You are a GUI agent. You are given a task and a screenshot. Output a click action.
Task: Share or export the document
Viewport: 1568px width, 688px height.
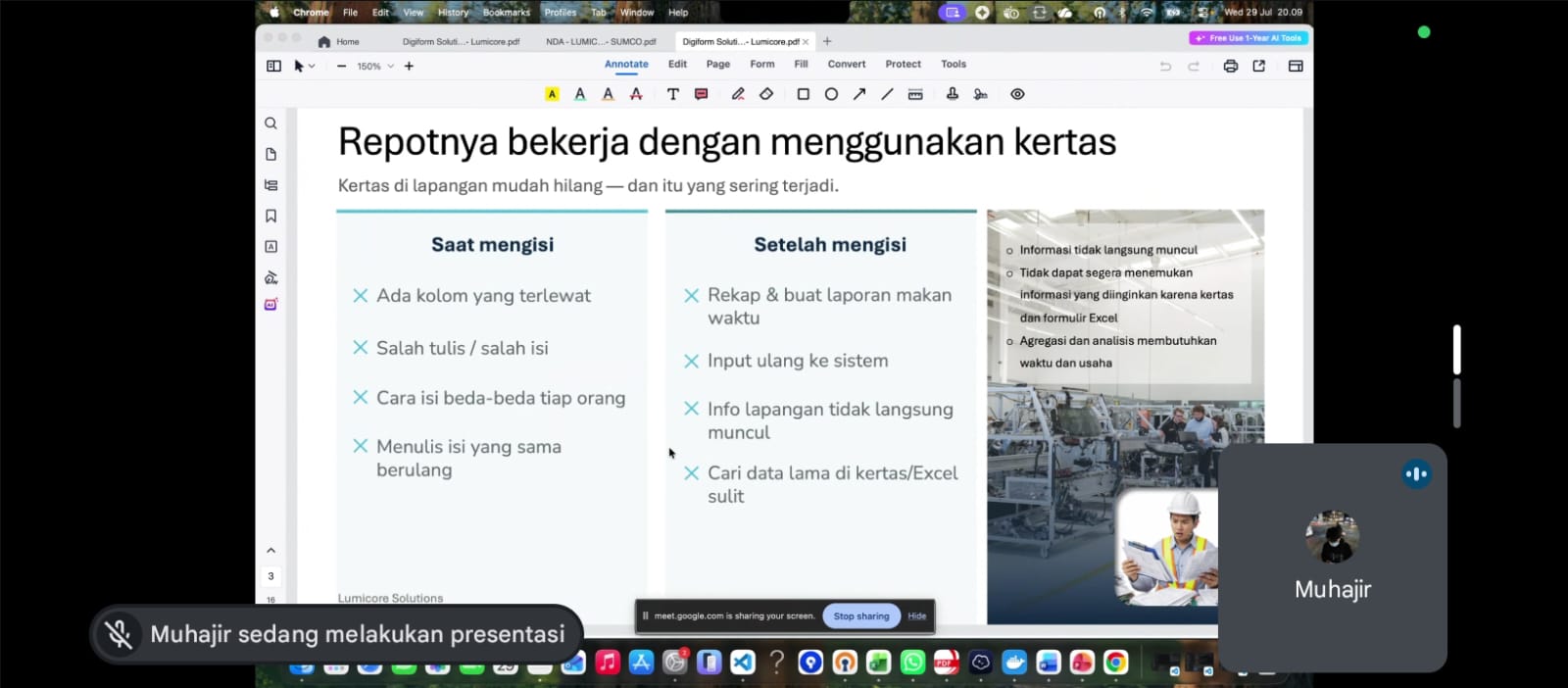point(1259,66)
